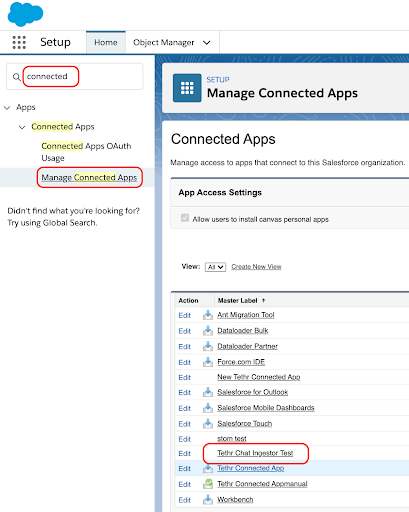This screenshot has width=409, height=512.
Task: Click Edit for Salesforce Touch
Action: pyautogui.click(x=184, y=424)
